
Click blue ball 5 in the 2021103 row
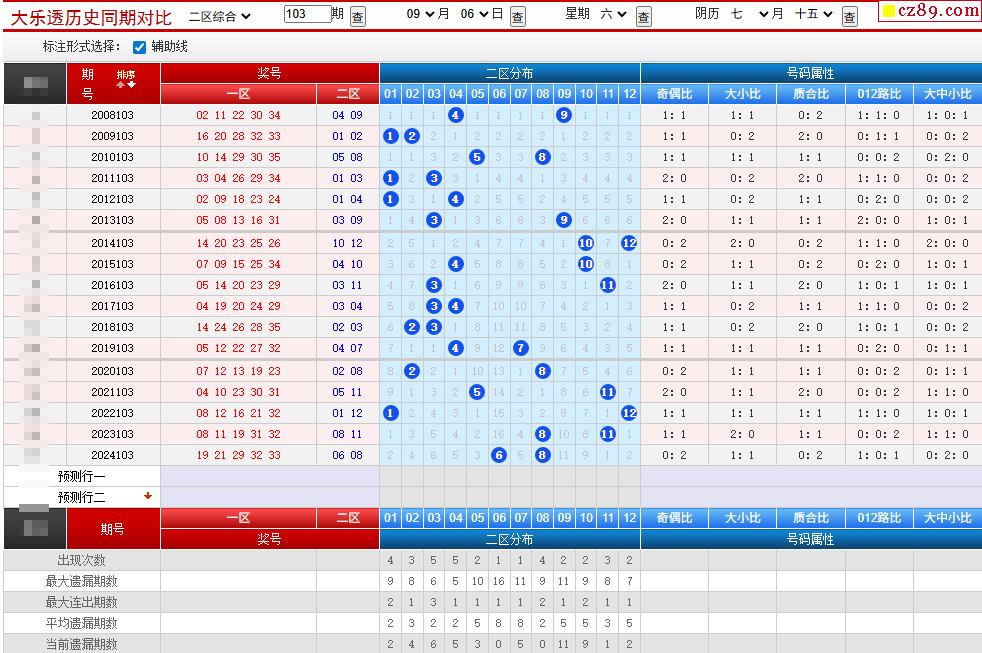(x=477, y=392)
